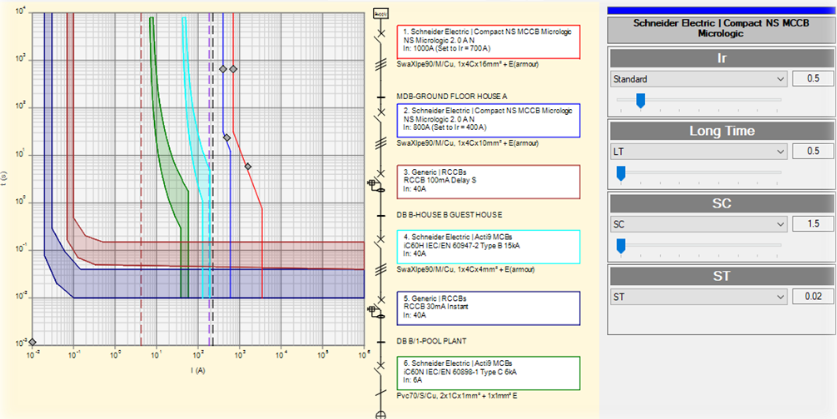Click the Ir section header
This screenshot has height=419, width=837.
coord(722,59)
